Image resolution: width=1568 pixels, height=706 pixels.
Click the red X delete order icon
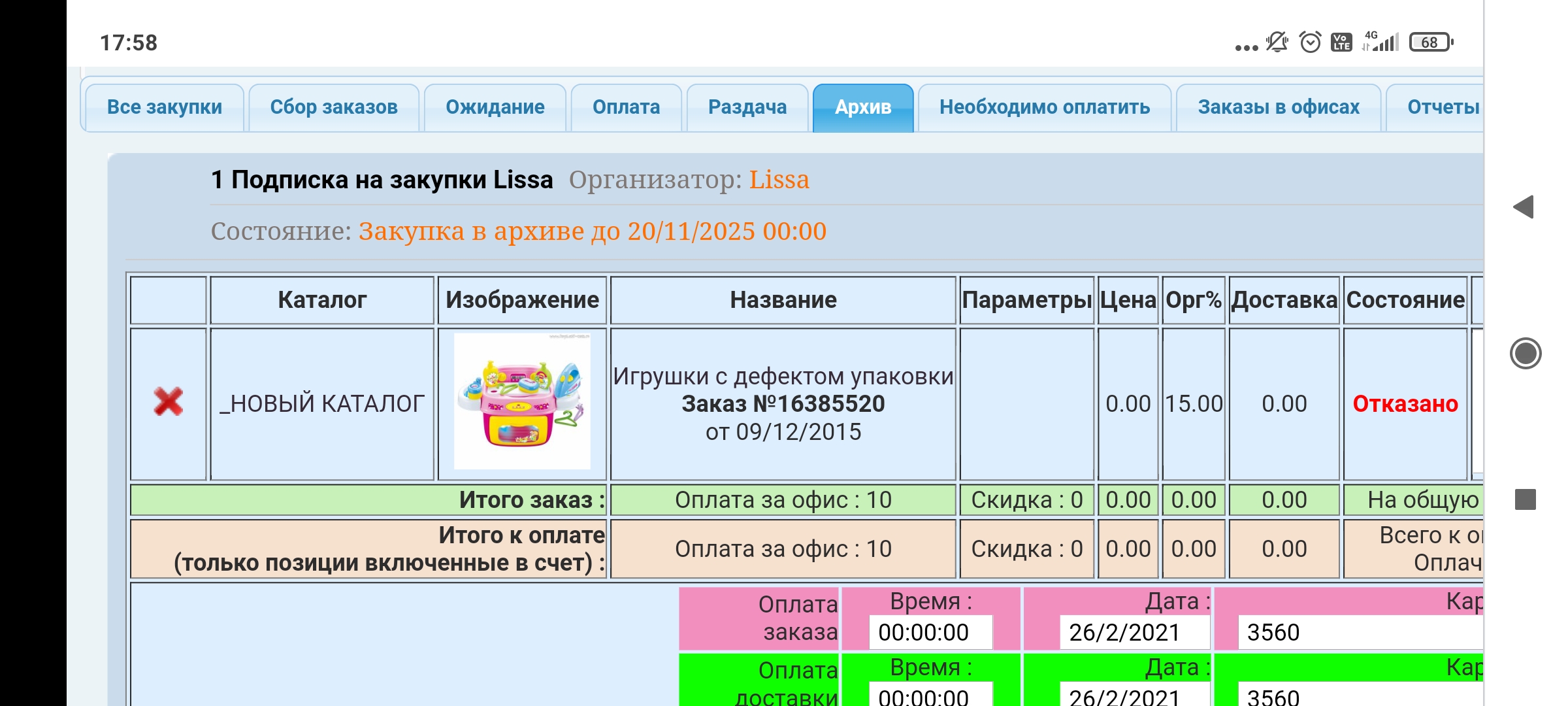click(169, 402)
